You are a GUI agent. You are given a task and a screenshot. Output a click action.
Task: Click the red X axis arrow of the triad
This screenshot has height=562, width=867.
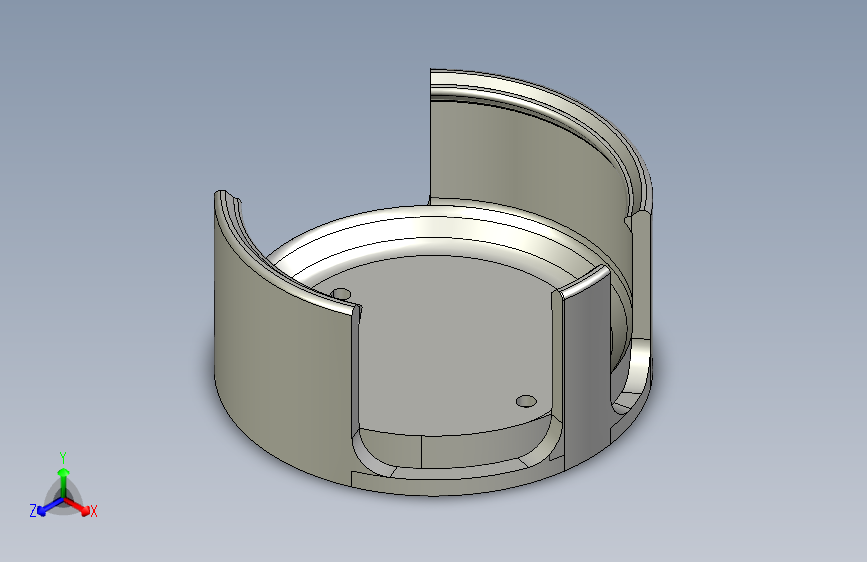click(x=78, y=506)
